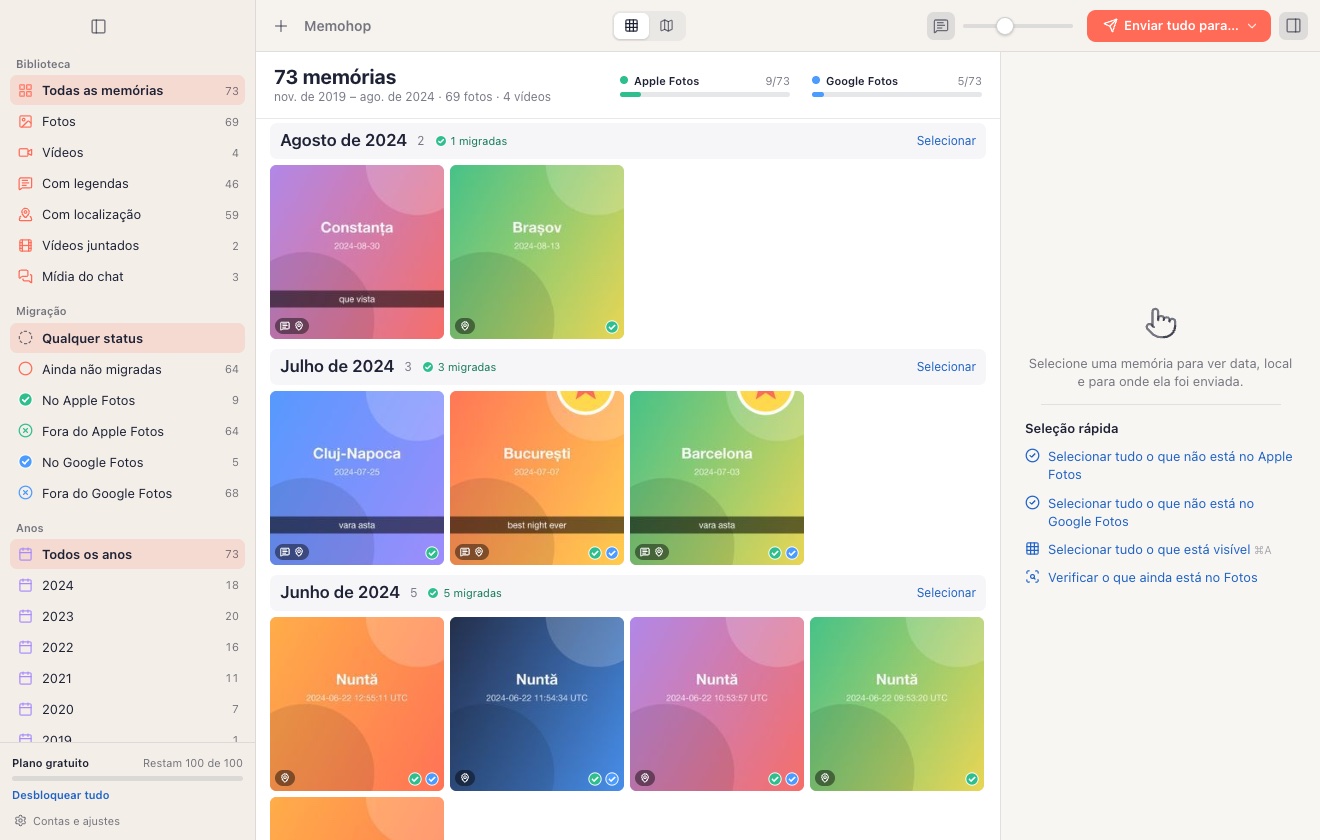Open Nuntă memory from 11:54:34 UTC
Image resolution: width=1320 pixels, height=840 pixels.
(537, 704)
